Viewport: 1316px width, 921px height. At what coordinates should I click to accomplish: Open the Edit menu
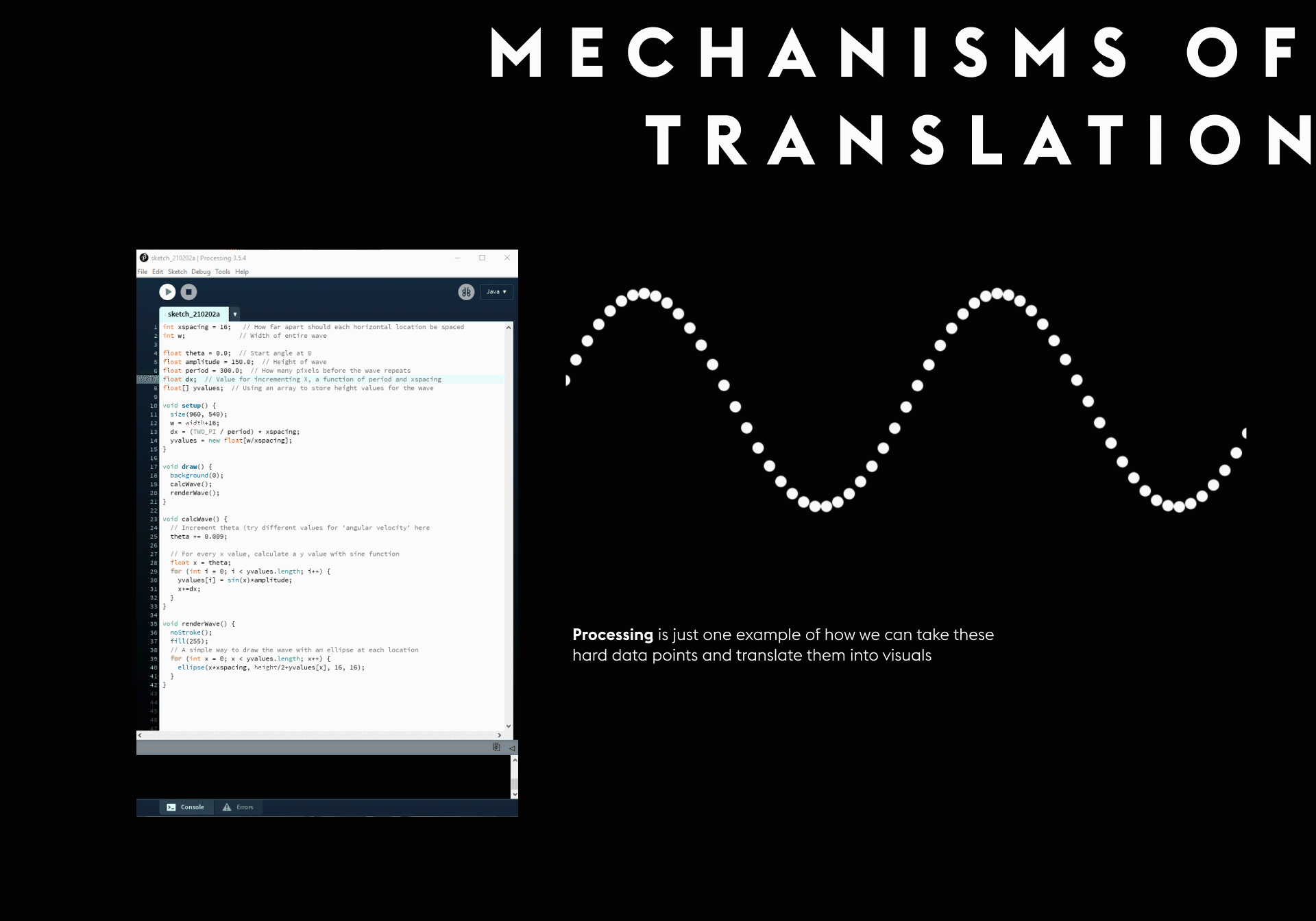coord(158,272)
